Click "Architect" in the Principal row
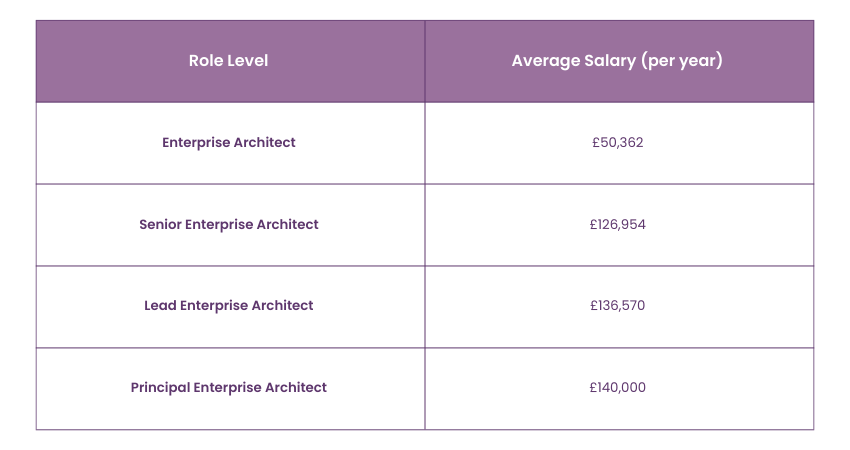Viewport: 850px width, 450px height. pyautogui.click(x=294, y=387)
